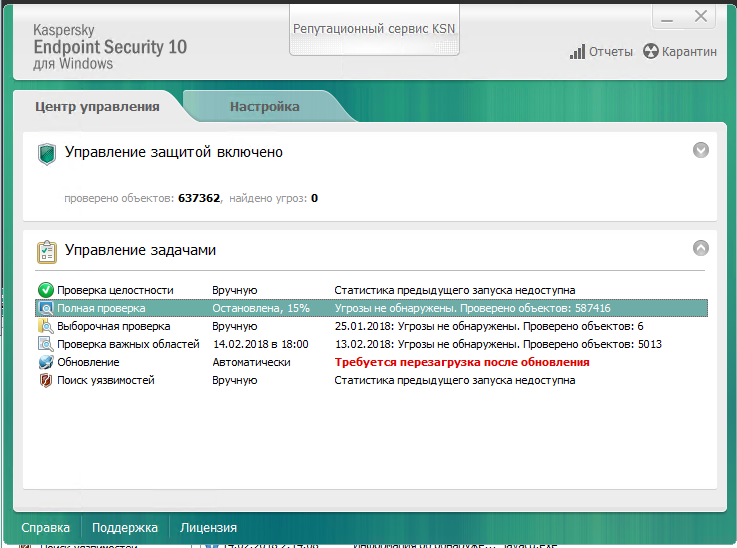
Task: Open the Поддержка support link
Action: point(125,528)
